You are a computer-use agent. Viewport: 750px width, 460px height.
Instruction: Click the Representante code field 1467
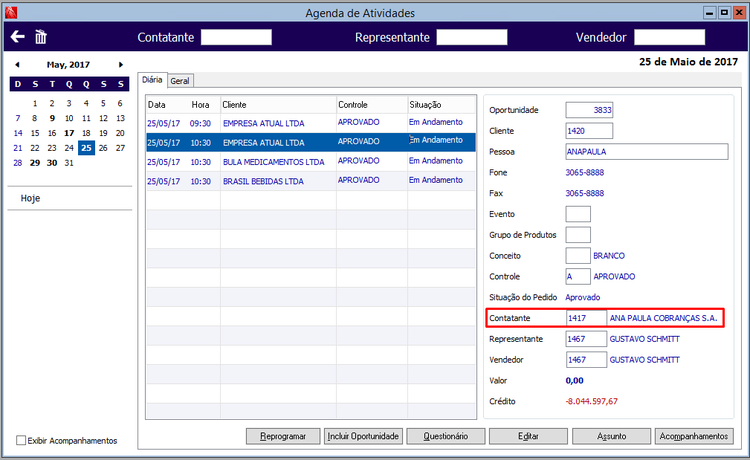586,339
